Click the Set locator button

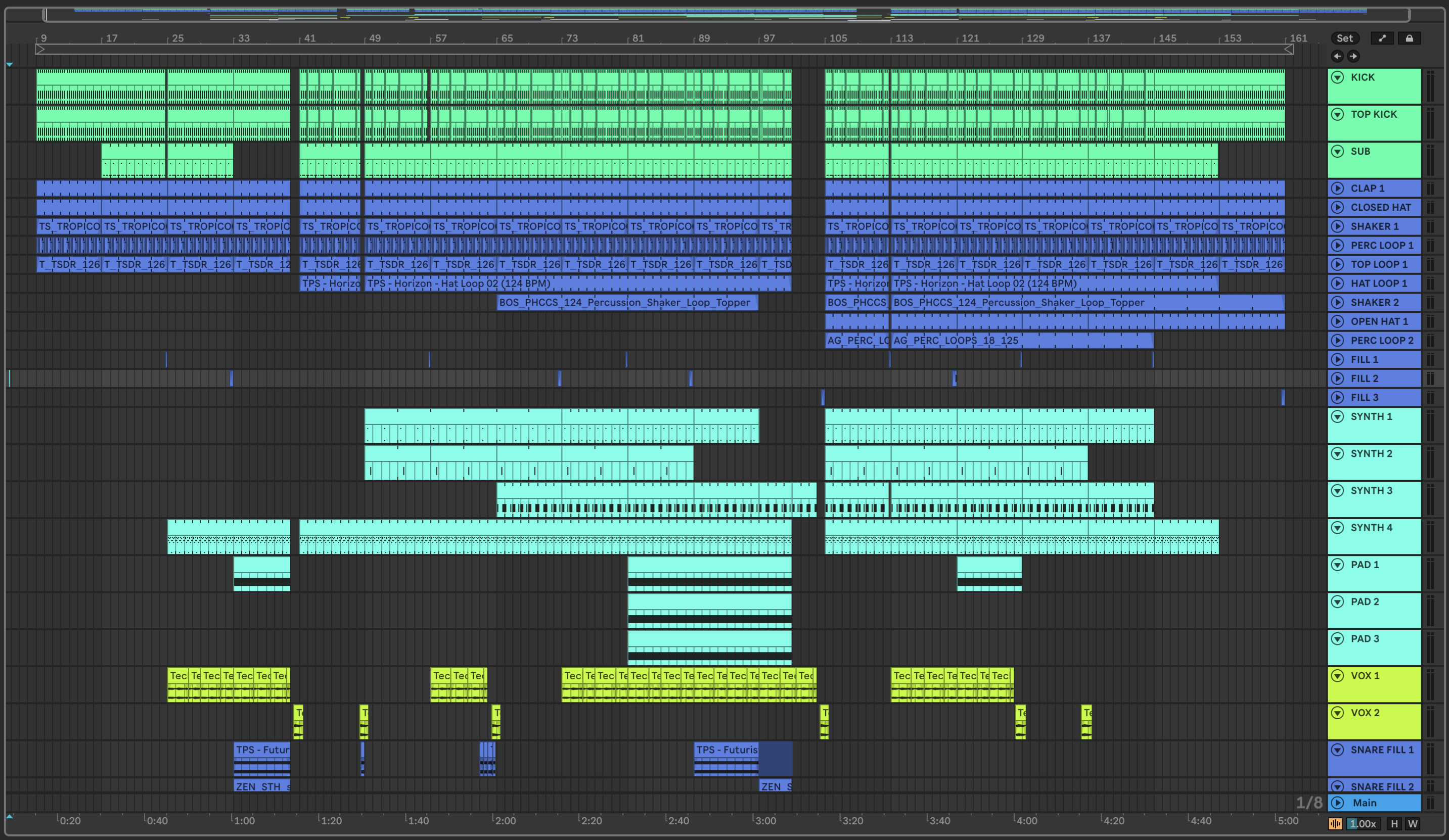pyautogui.click(x=1344, y=38)
